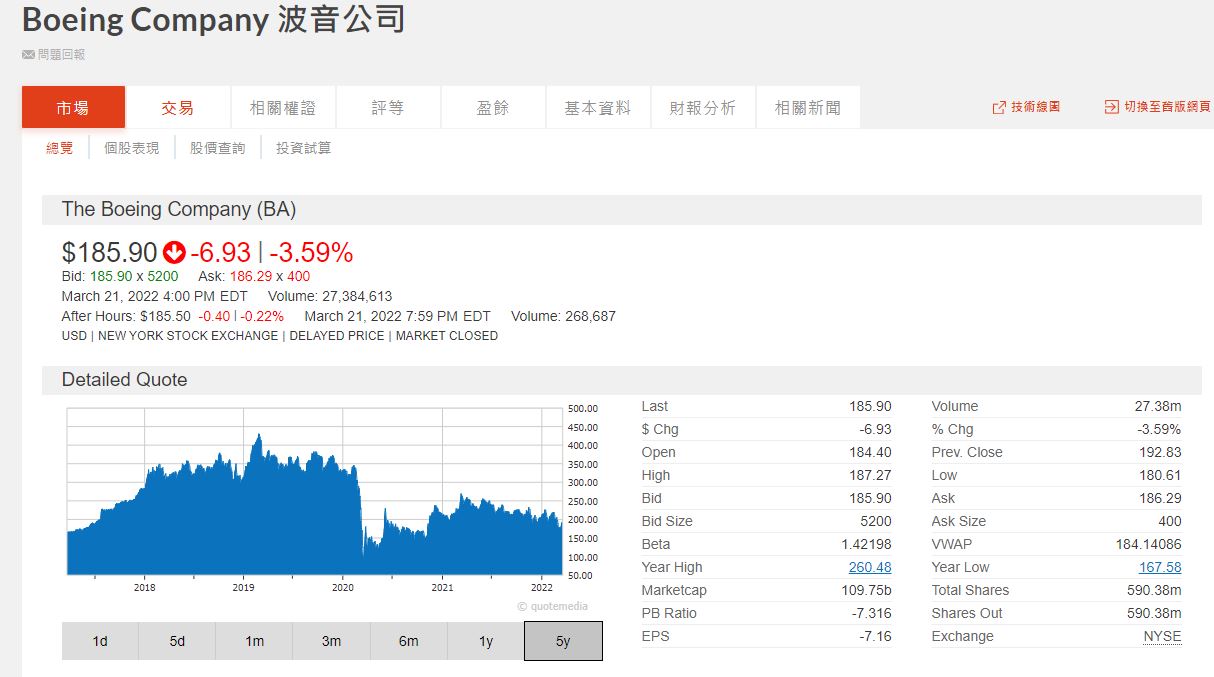Open the 投資試算 sub-tab
Image resolution: width=1214 pixels, height=677 pixels.
[x=303, y=148]
